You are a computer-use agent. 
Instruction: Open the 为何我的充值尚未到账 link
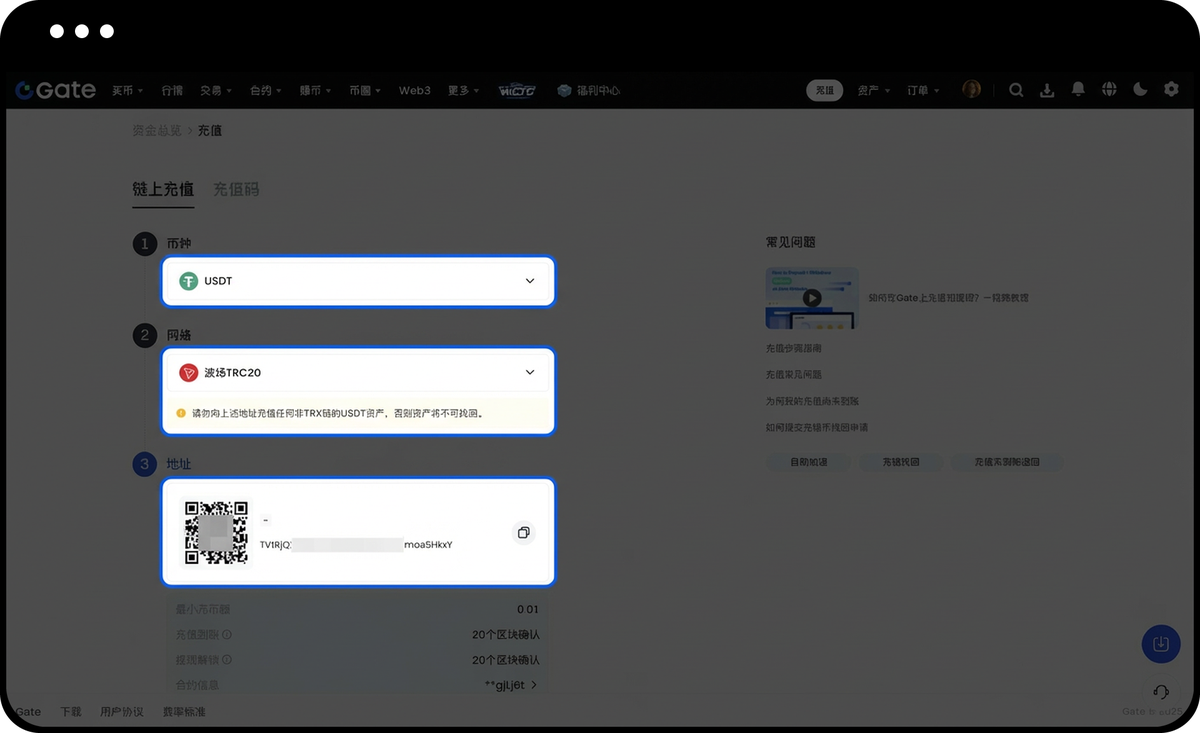click(813, 401)
